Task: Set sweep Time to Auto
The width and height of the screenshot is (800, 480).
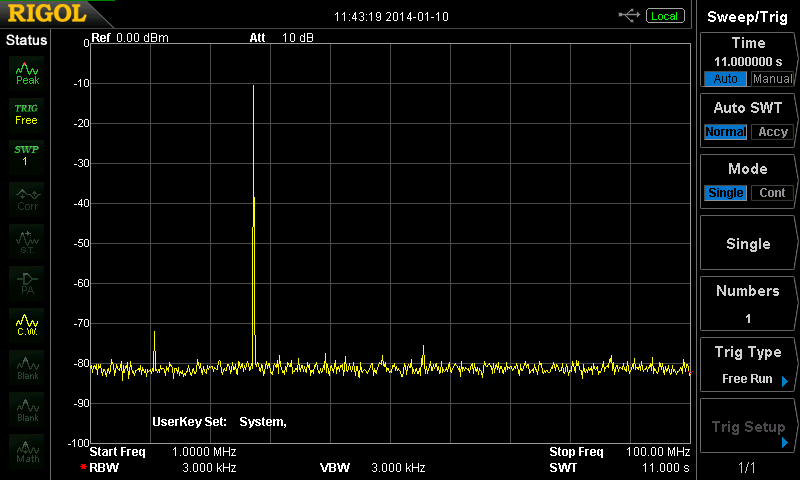Action: 725,79
